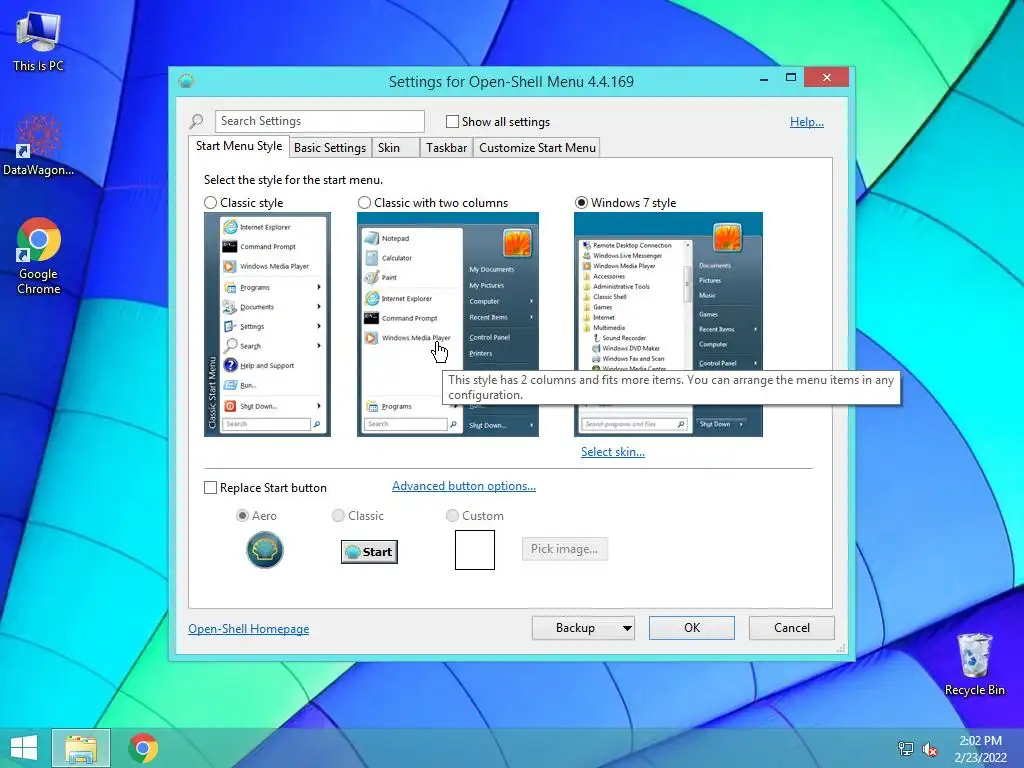Click the network icon in system tray
This screenshot has height=768, width=1024.
[x=905, y=749]
